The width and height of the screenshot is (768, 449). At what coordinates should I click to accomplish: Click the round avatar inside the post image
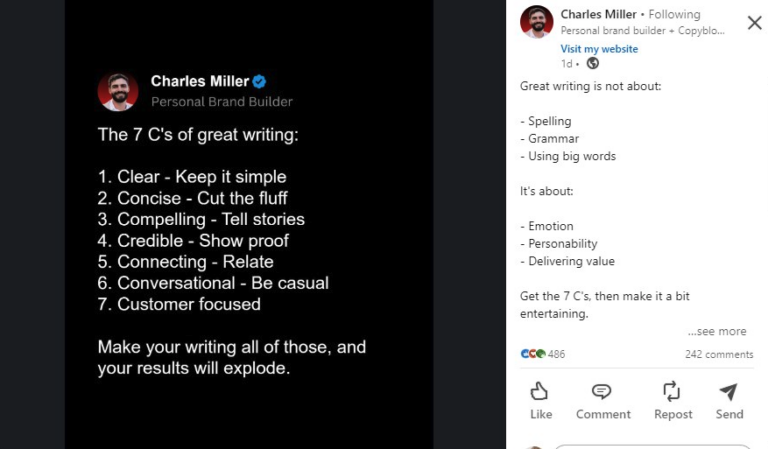coord(118,91)
